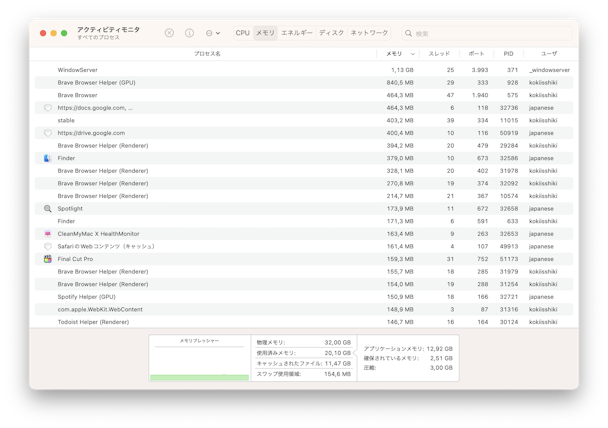Select the com.apple.WebKit.WebContent process
The height and width of the screenshot is (428, 608).
(x=304, y=309)
